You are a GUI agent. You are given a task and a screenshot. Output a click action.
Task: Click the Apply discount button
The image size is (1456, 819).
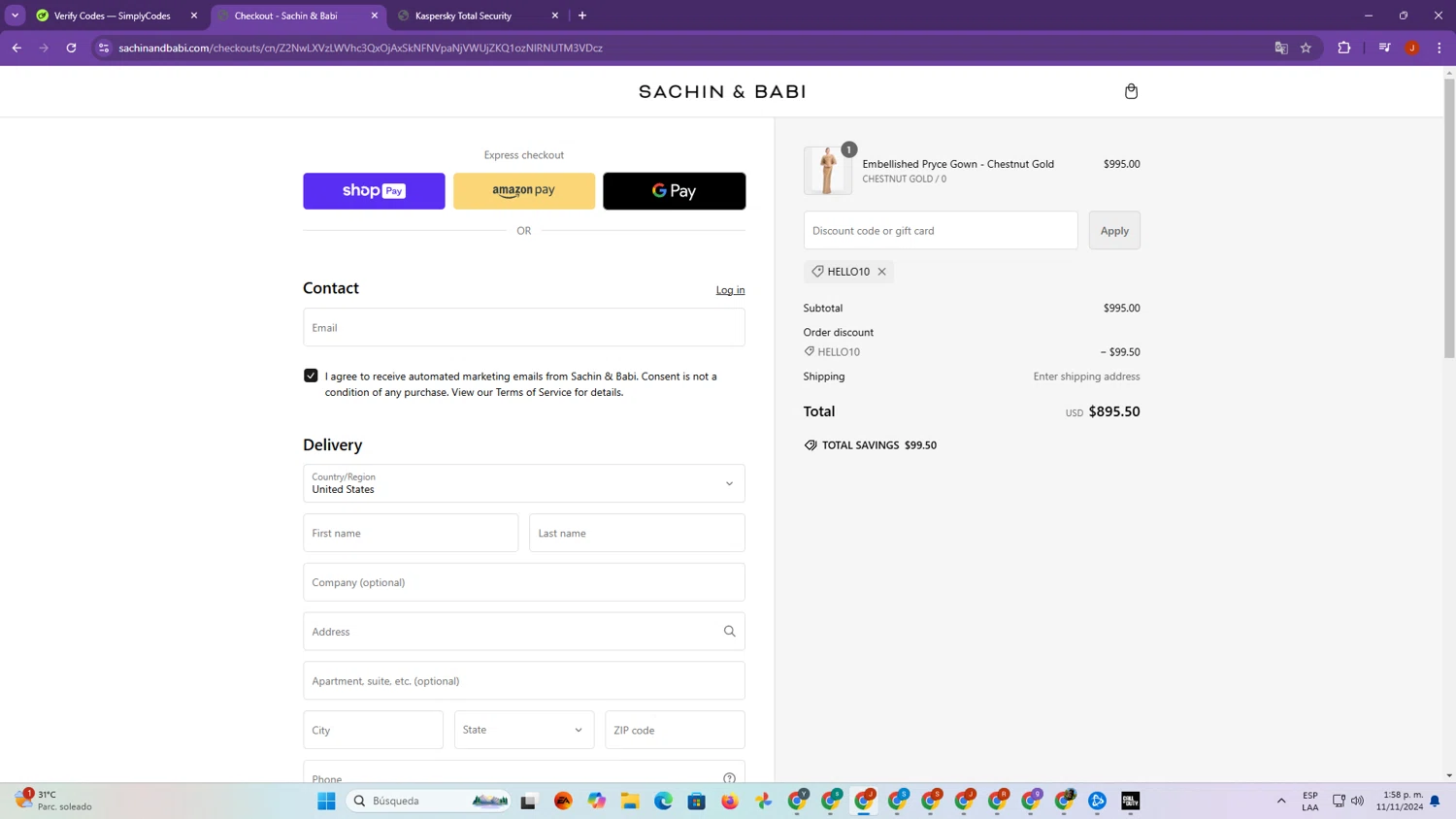point(1114,230)
